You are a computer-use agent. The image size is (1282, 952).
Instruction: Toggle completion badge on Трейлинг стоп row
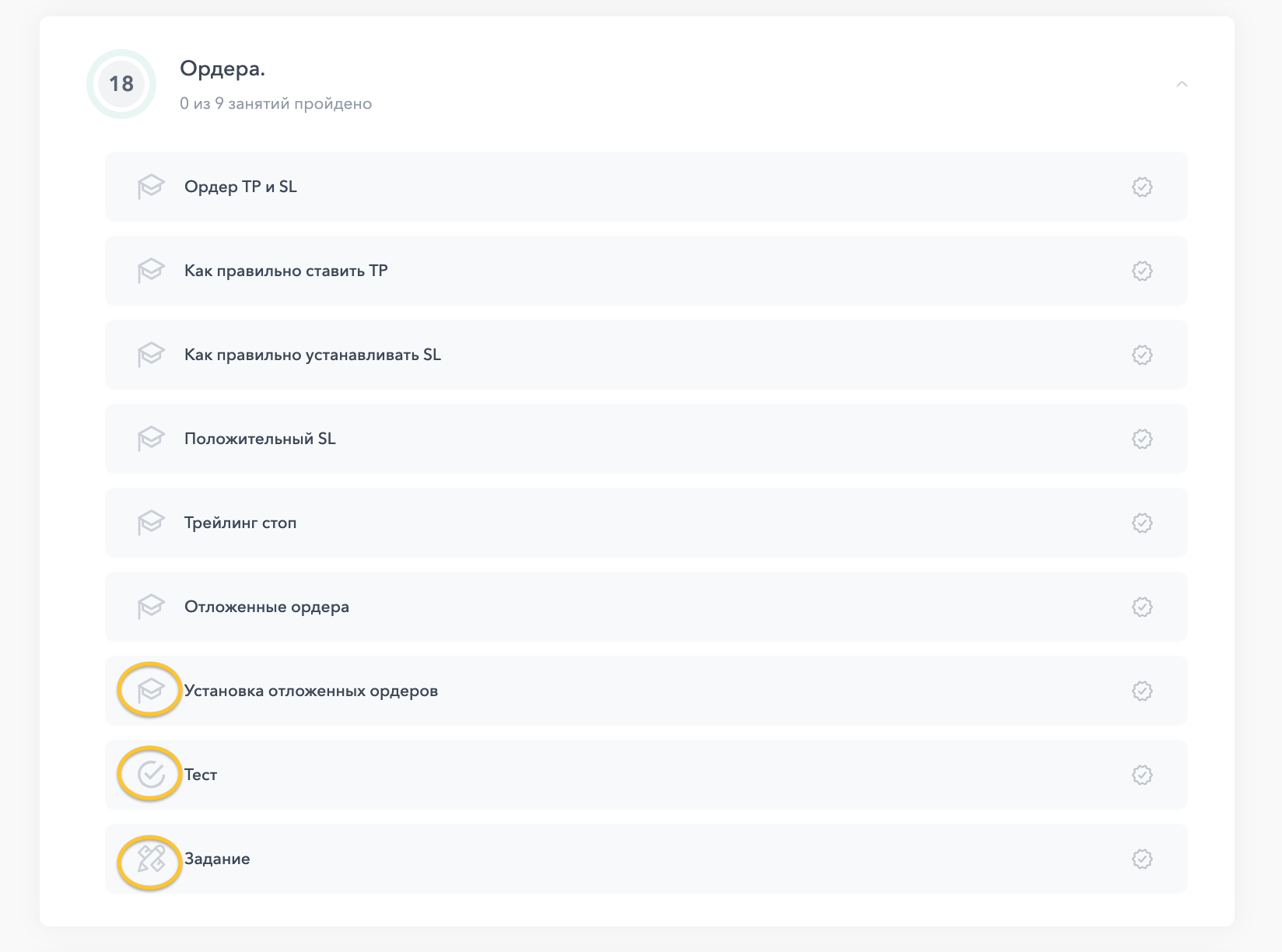click(x=1141, y=523)
